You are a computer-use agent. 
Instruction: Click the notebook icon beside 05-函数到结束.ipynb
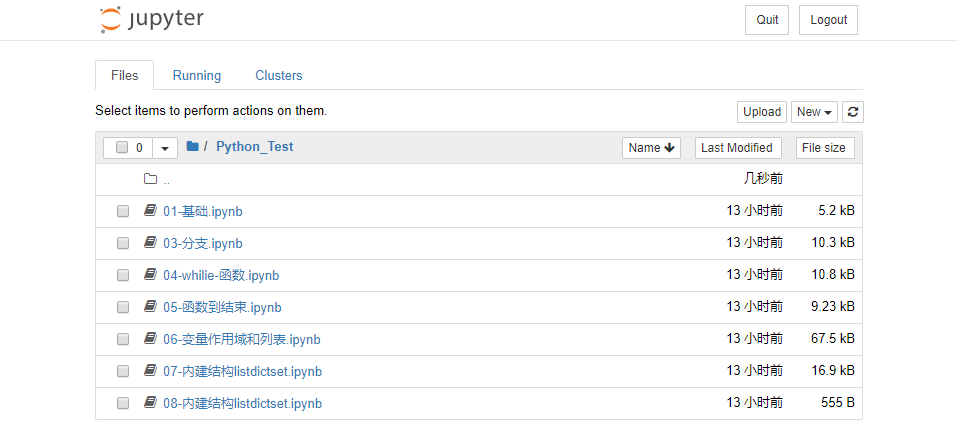(x=150, y=307)
